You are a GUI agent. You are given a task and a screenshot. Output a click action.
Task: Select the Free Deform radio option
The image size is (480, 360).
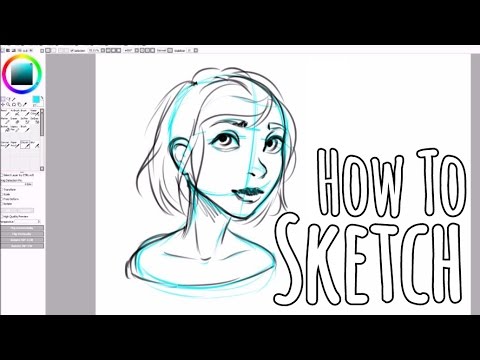tap(2, 199)
